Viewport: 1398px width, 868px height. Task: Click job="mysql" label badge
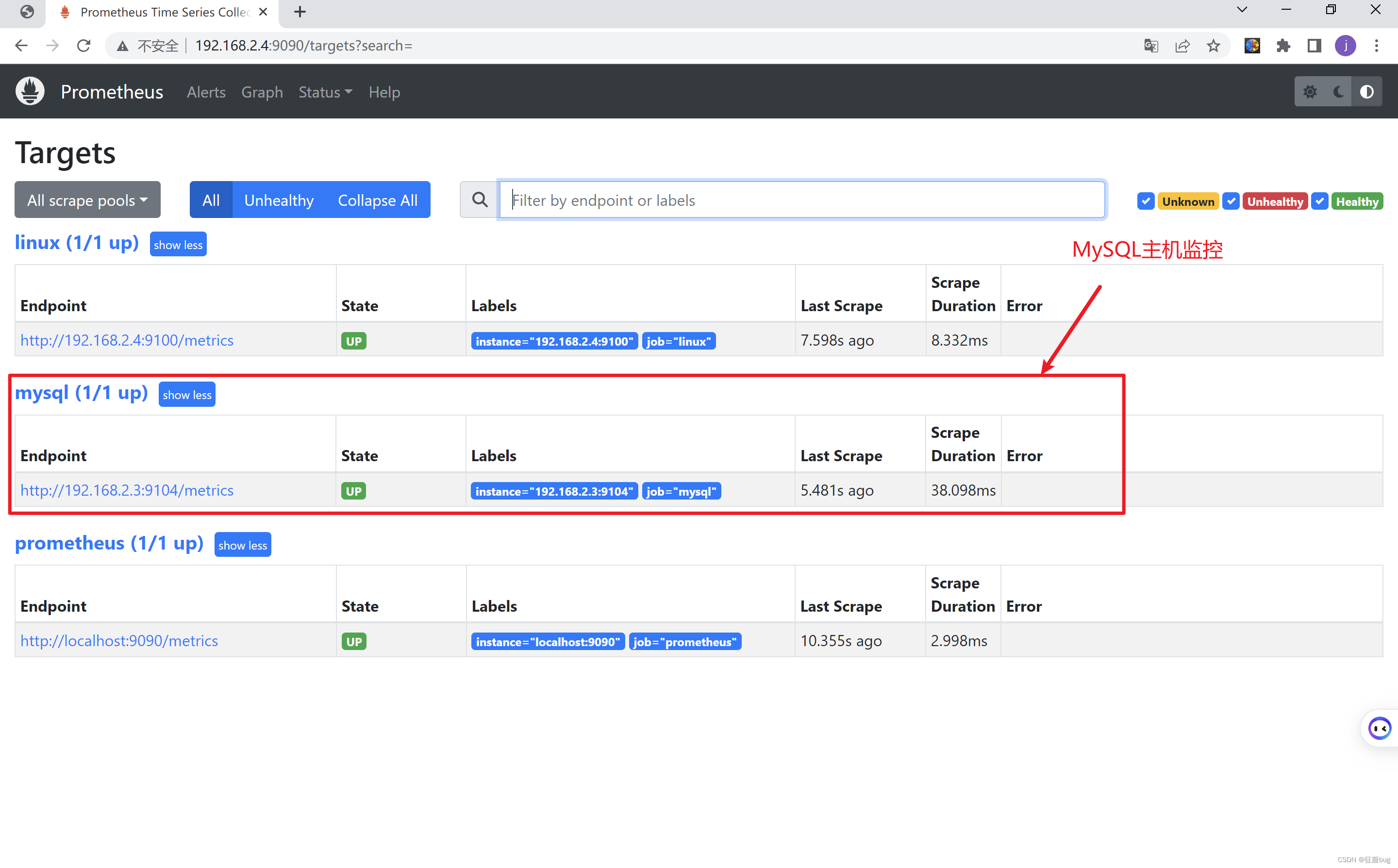[x=681, y=491]
